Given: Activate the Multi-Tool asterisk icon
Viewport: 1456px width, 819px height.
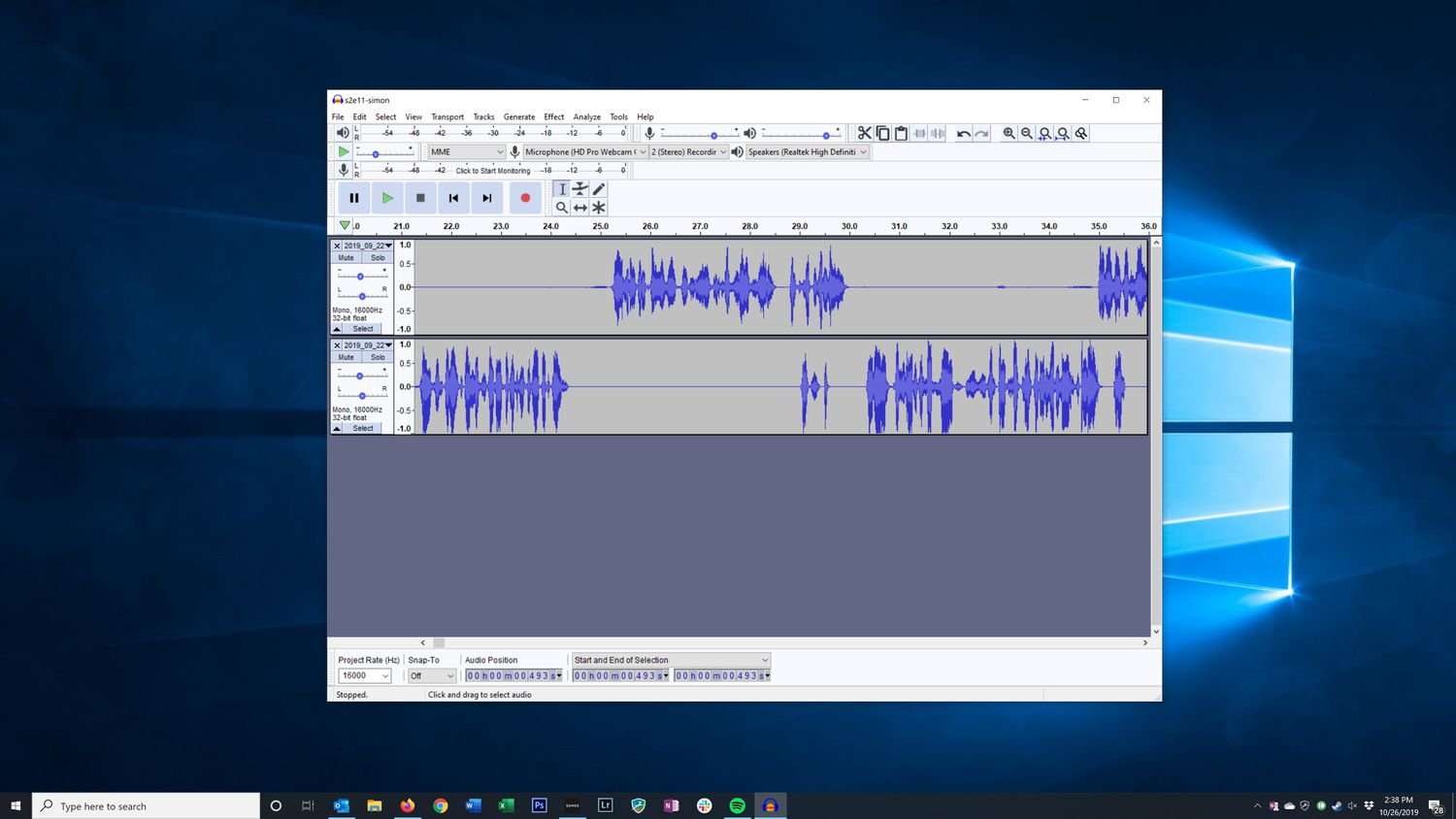Looking at the screenshot, I should 599,208.
